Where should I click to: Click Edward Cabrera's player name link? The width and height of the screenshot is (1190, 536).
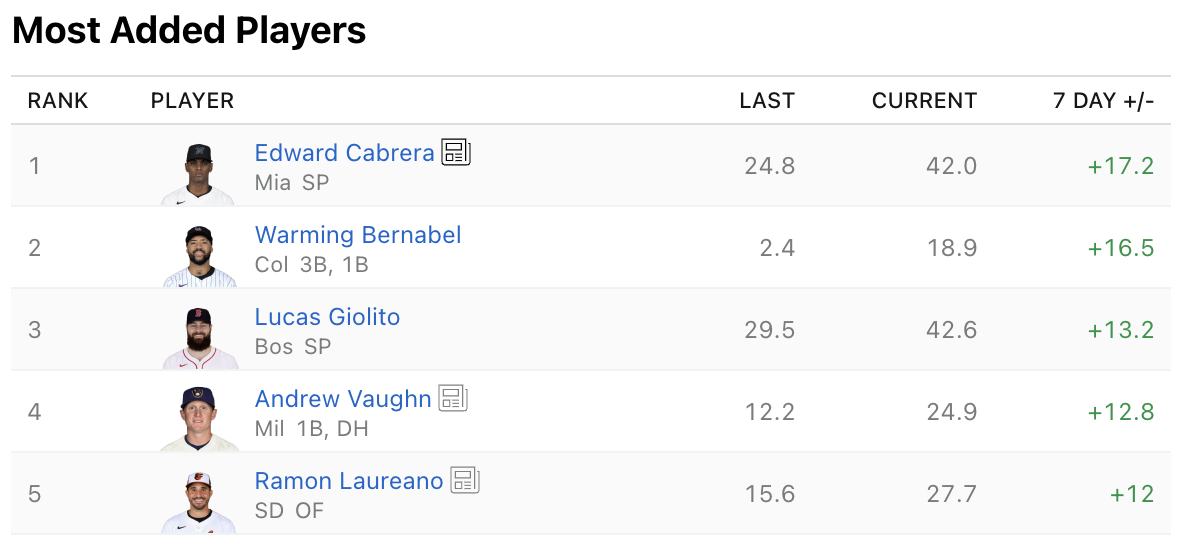tap(344, 153)
